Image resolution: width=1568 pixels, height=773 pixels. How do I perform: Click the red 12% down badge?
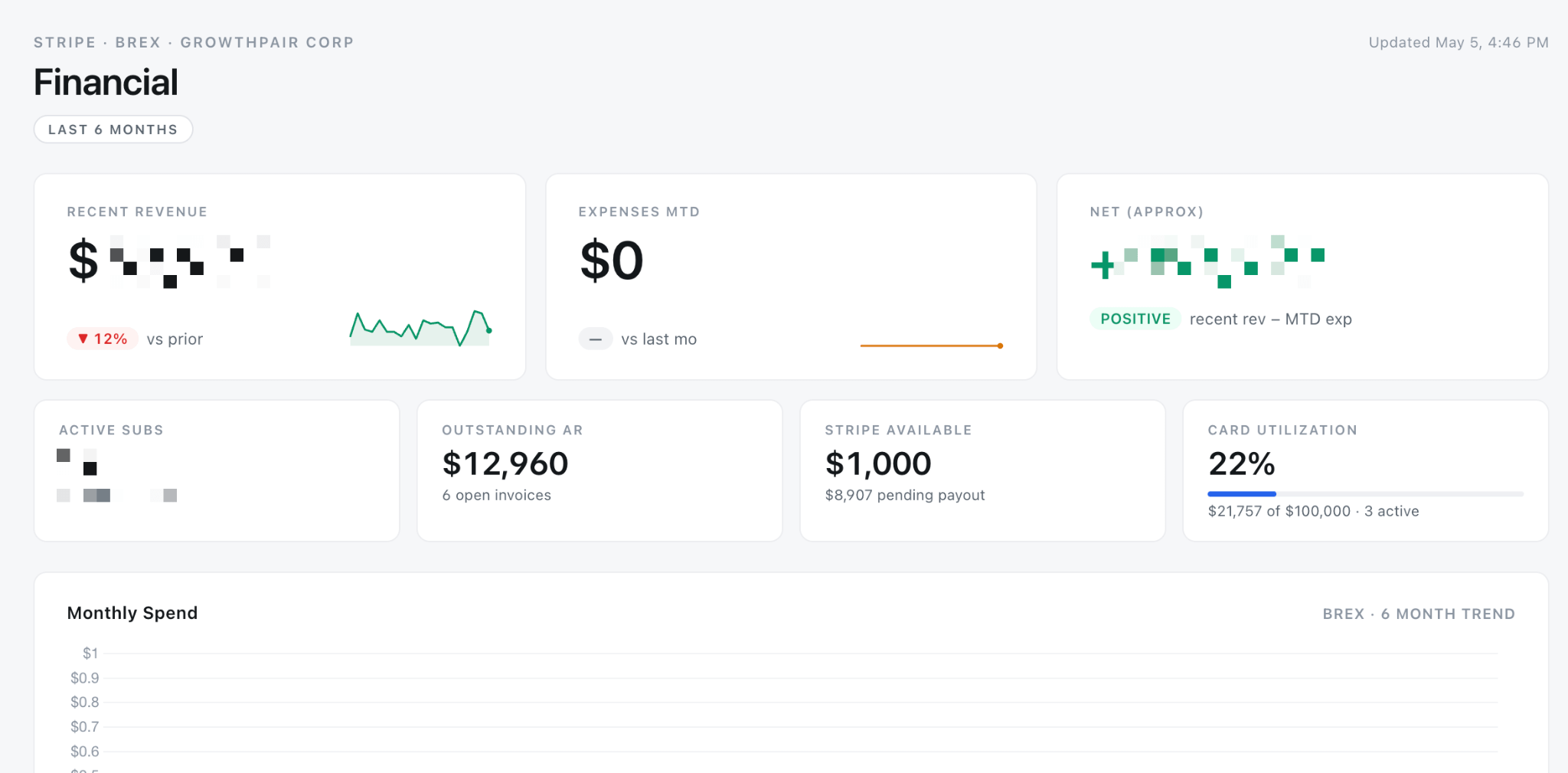(x=103, y=339)
